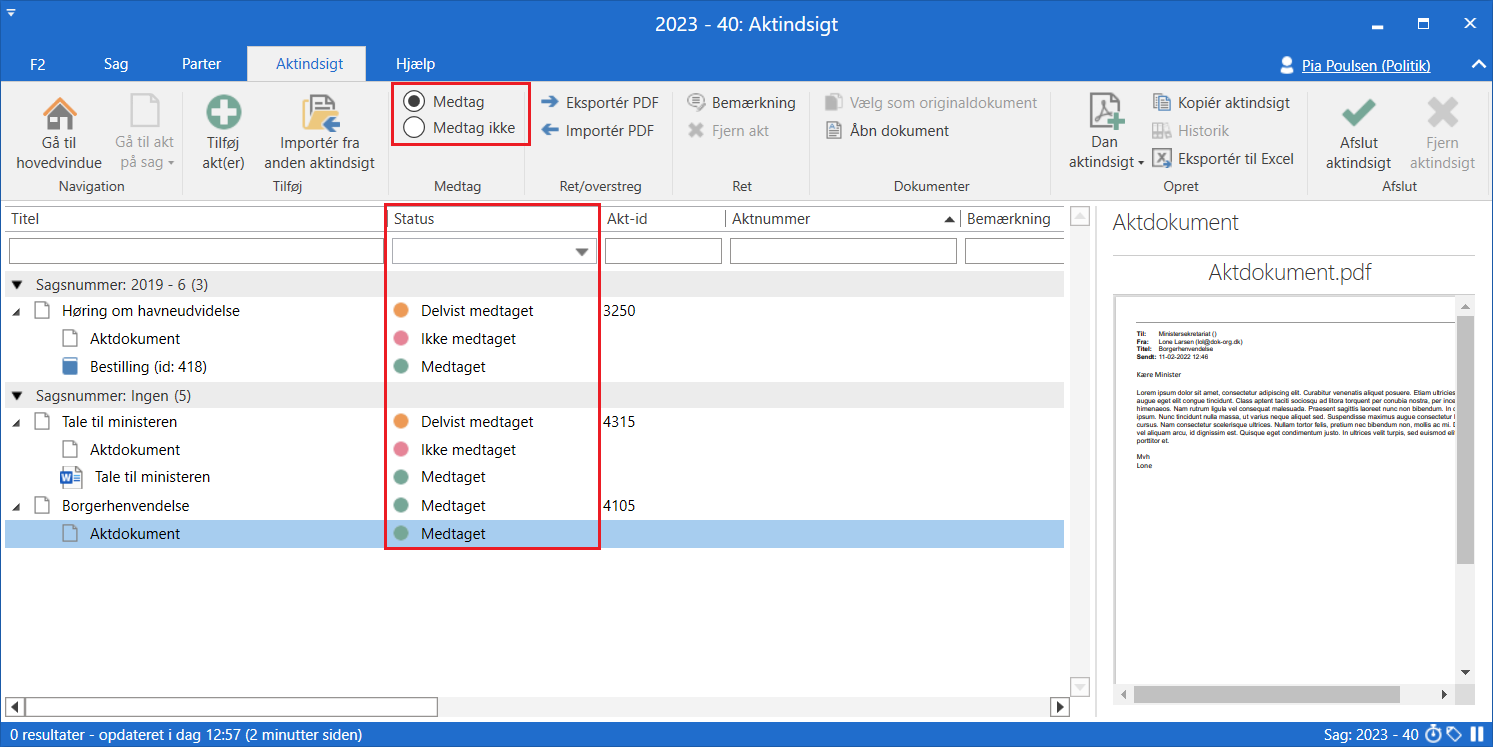
Task: Collapse the Borgerhenvendelse row
Action: click(x=16, y=507)
